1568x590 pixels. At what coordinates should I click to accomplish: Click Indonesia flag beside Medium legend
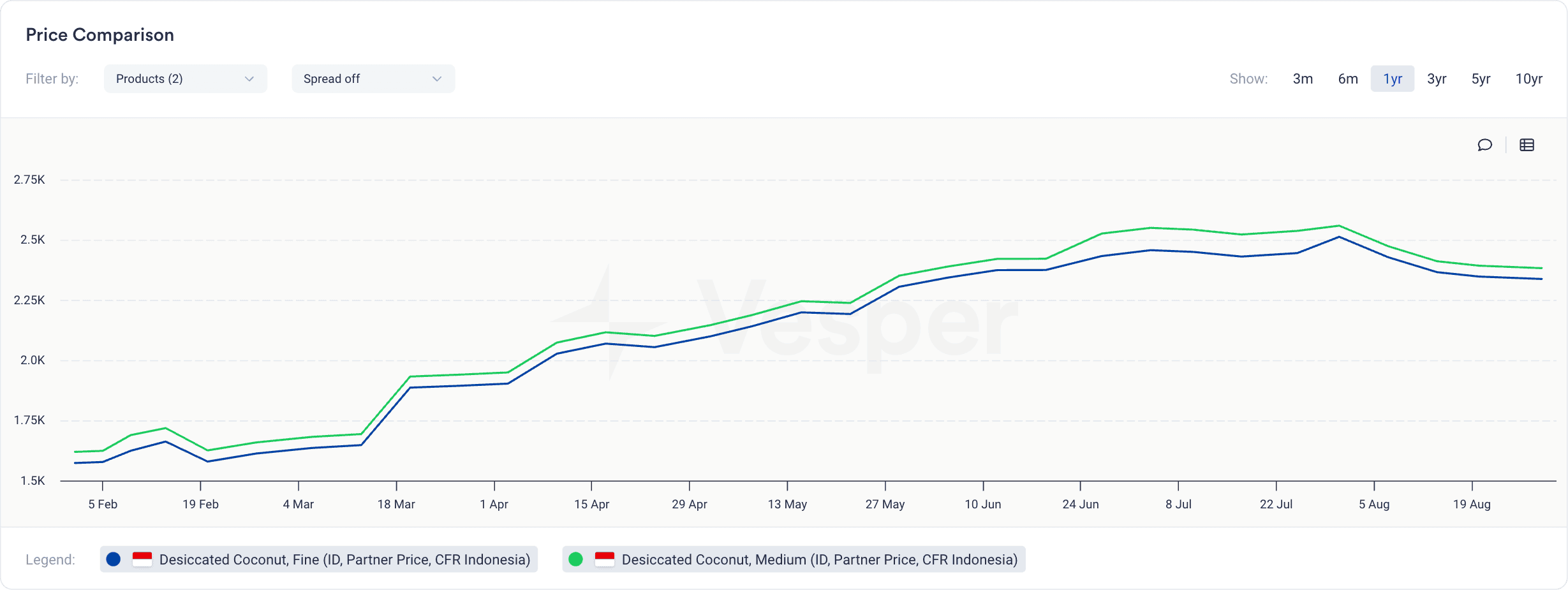[x=604, y=559]
